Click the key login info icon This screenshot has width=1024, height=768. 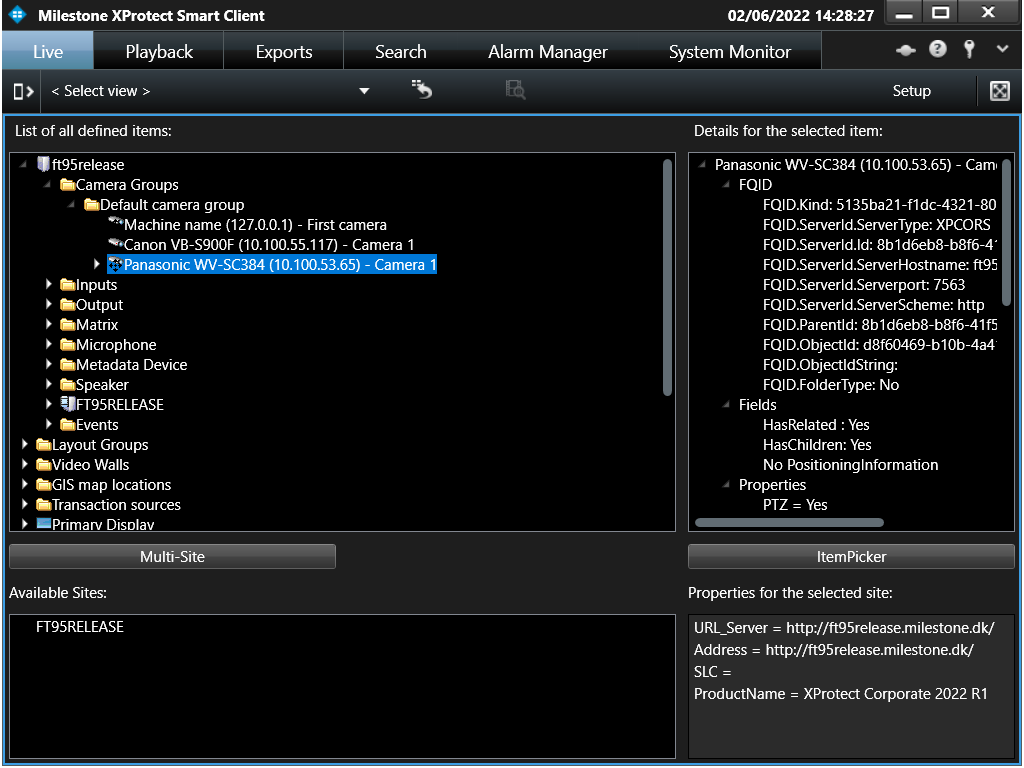click(969, 49)
